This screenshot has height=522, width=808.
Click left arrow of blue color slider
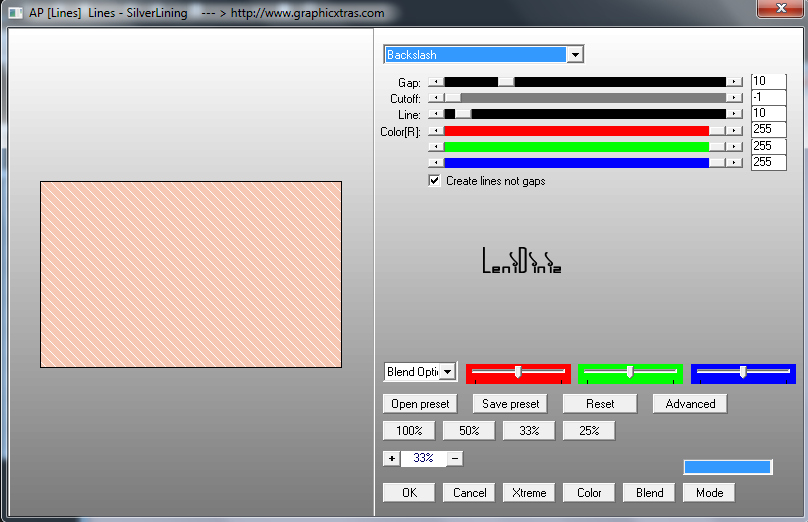(436, 163)
